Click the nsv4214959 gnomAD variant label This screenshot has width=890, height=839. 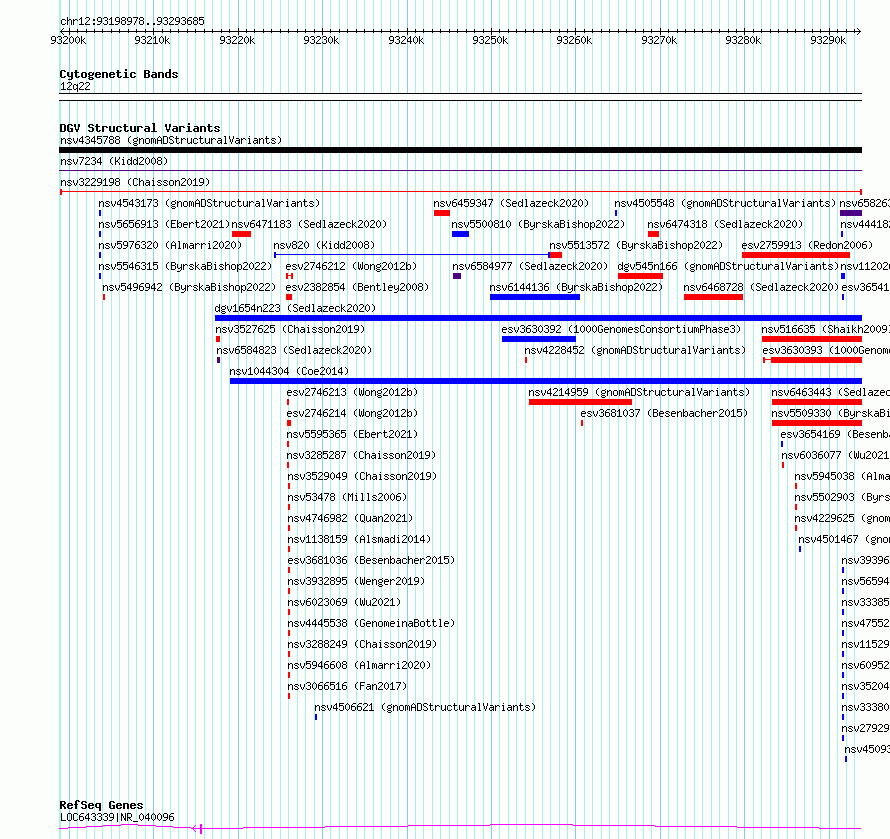(639, 392)
